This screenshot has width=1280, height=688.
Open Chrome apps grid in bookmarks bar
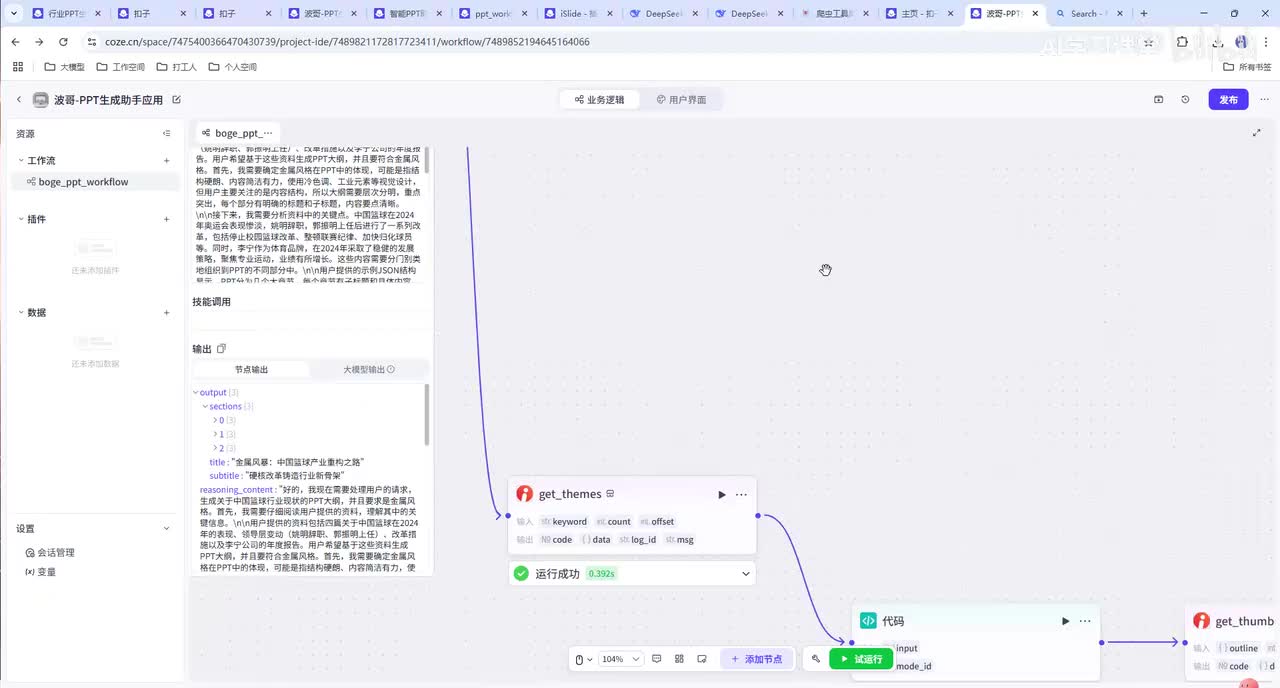coord(18,67)
